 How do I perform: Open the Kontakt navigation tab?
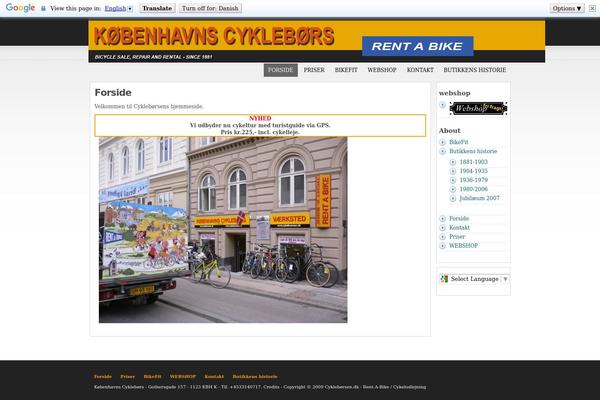[420, 70]
